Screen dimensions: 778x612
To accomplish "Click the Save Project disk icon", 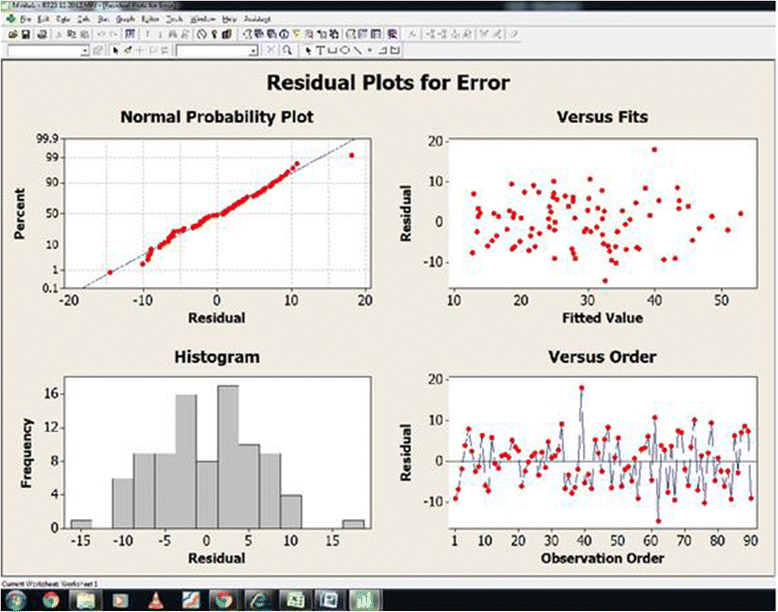I will pyautogui.click(x=25, y=35).
